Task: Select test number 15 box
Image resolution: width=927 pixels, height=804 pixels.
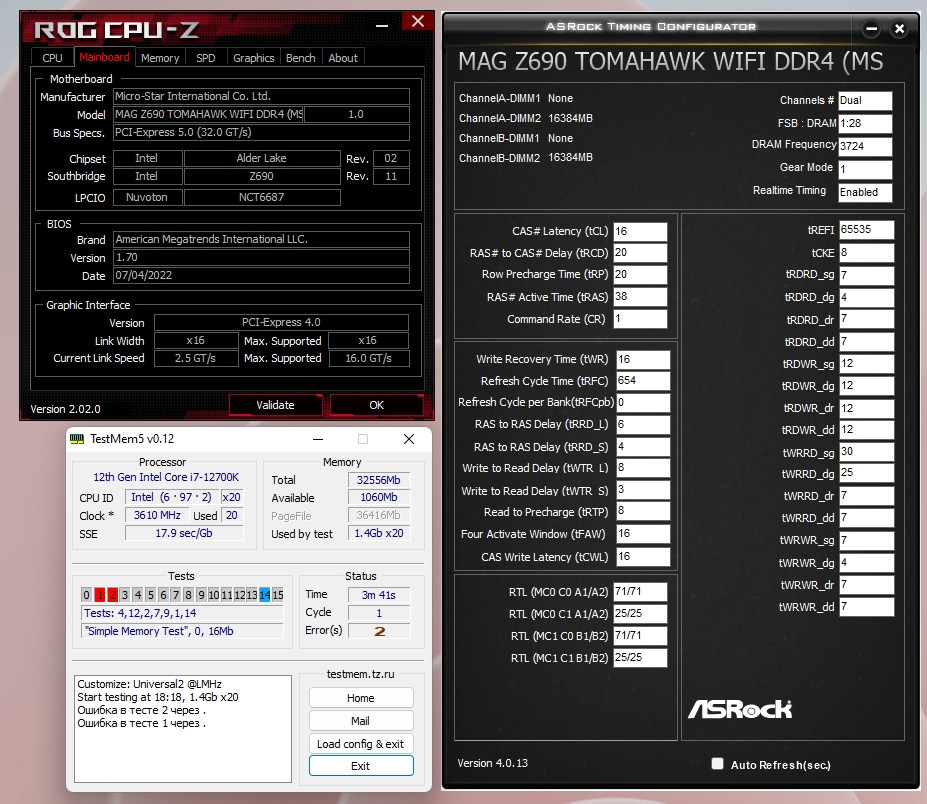Action: point(278,595)
